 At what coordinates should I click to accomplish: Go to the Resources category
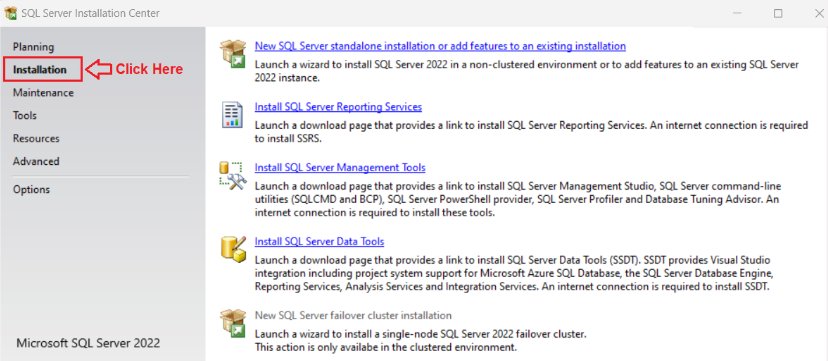click(x=36, y=138)
